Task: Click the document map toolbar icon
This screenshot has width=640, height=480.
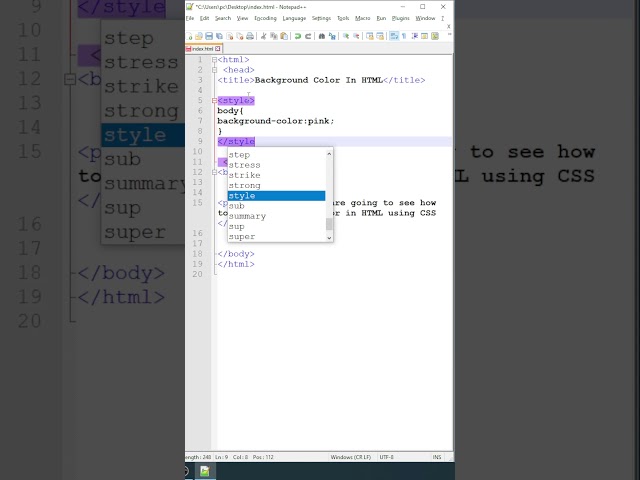Action: click(x=435, y=36)
